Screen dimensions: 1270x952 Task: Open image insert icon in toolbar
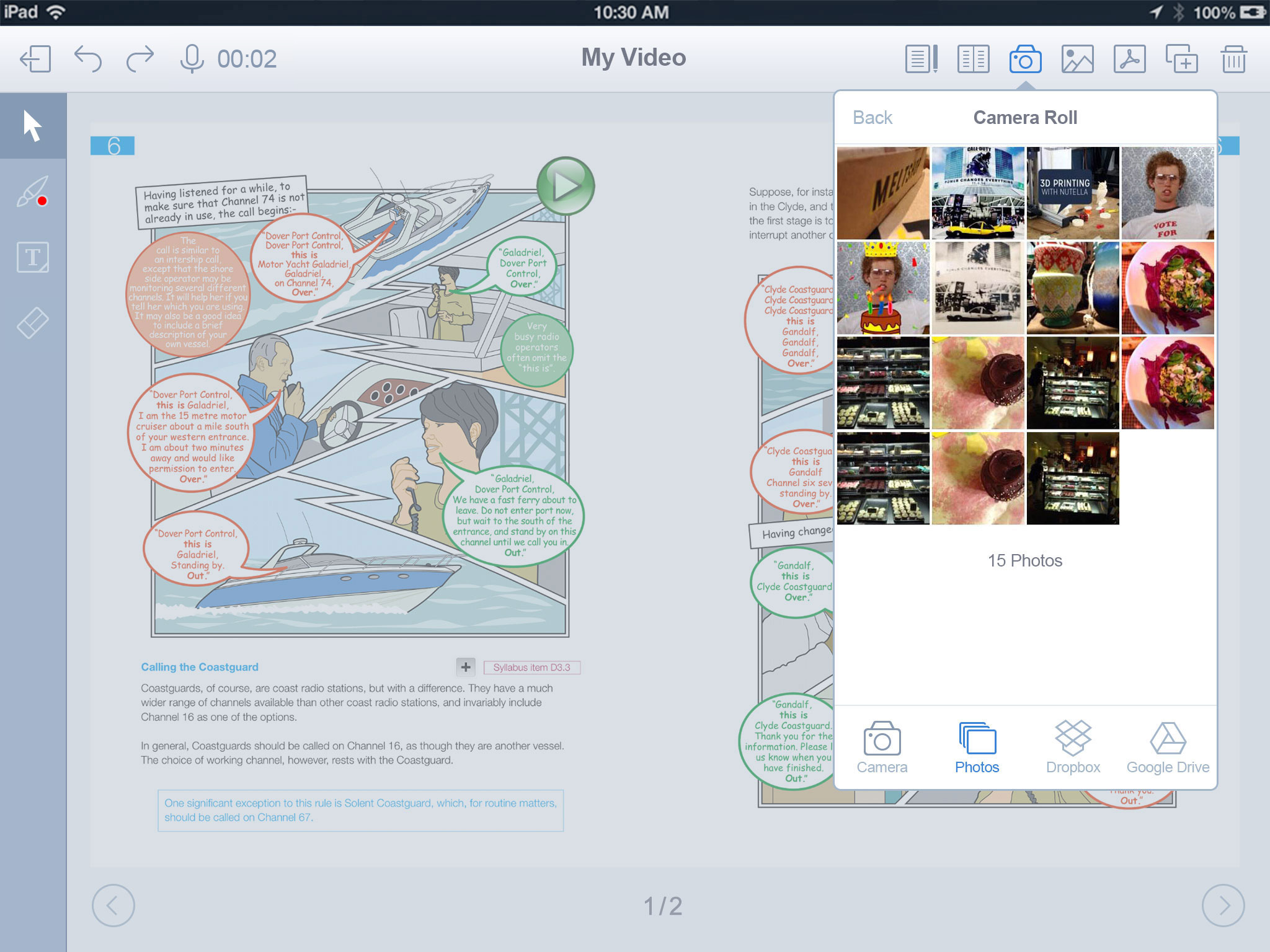[x=1077, y=59]
